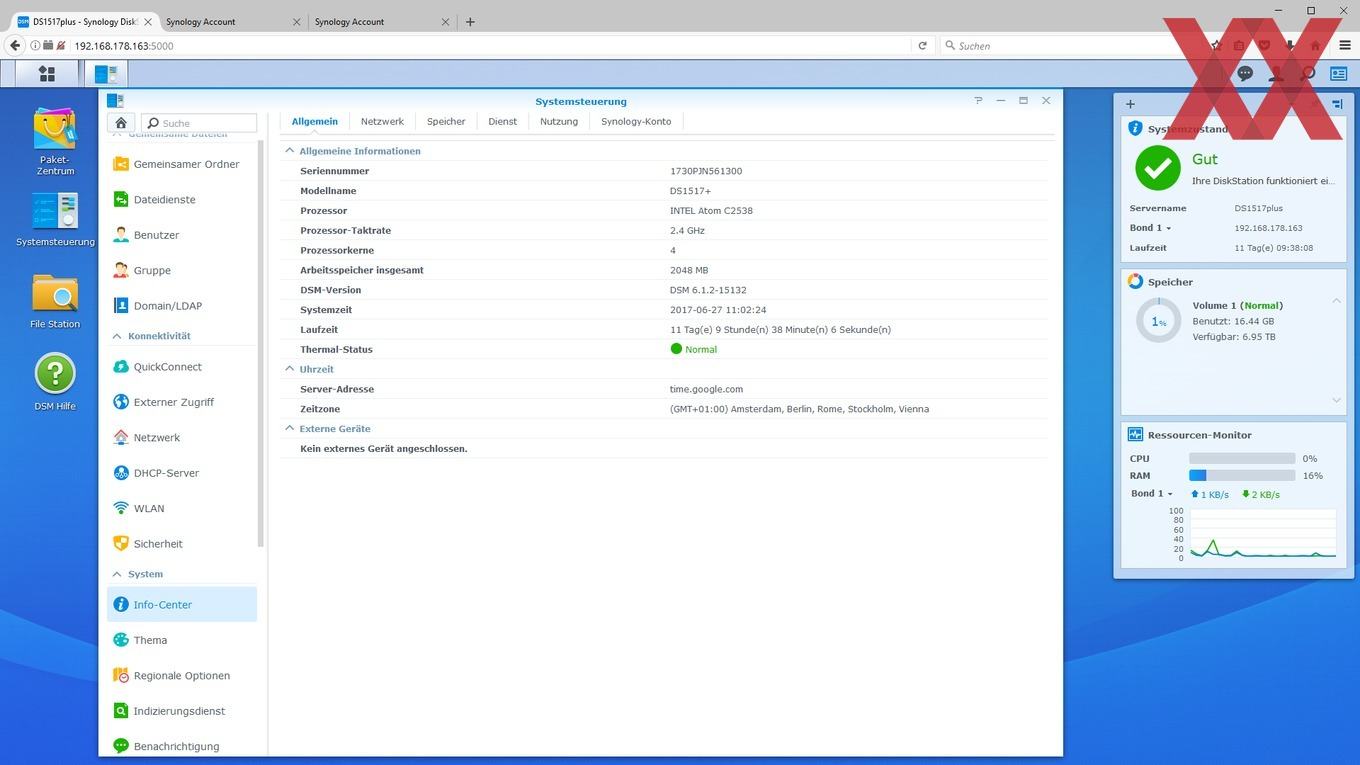
Task: Click browser back button
Action: pyautogui.click(x=15, y=45)
